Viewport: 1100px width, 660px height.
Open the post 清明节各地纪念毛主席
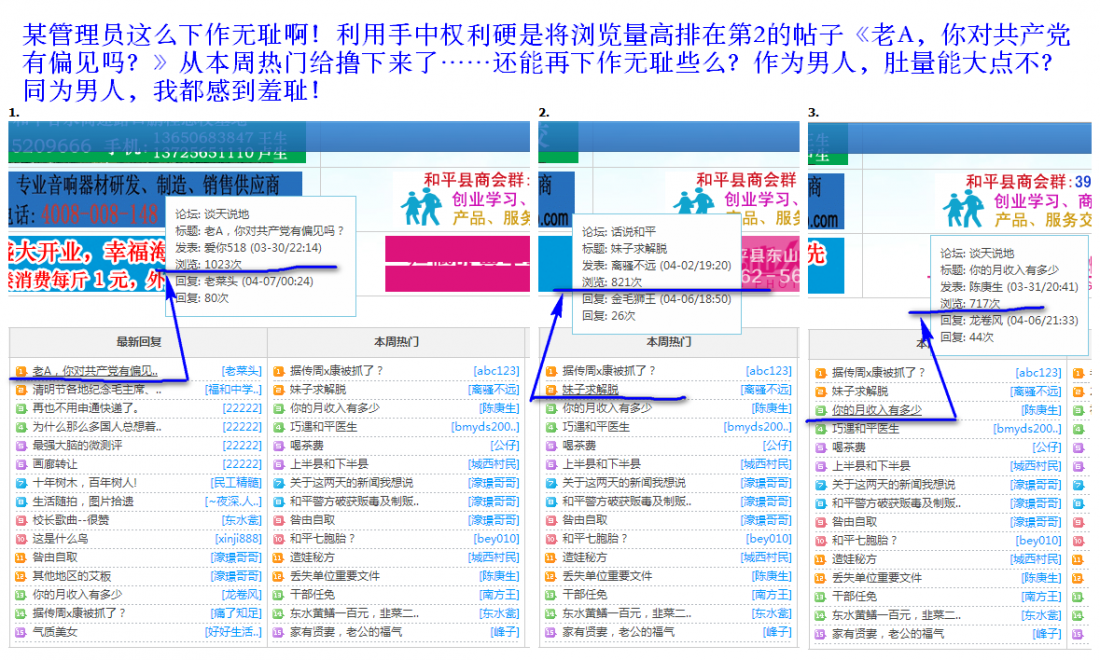point(91,390)
